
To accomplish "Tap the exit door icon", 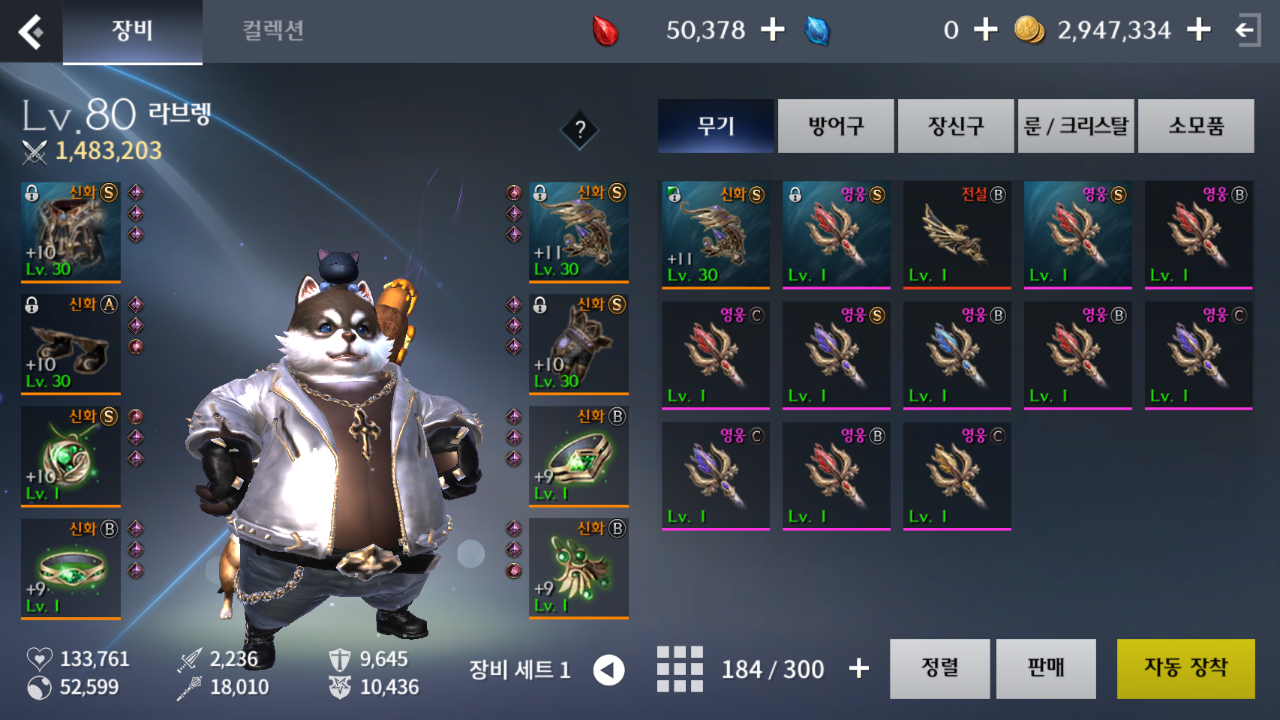I will (x=1247, y=30).
